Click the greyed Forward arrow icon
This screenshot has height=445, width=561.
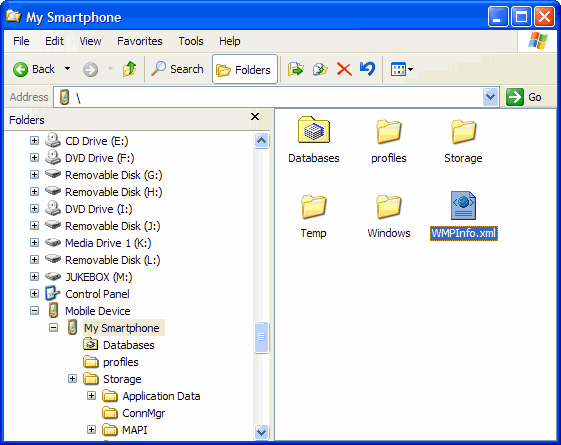[91, 69]
